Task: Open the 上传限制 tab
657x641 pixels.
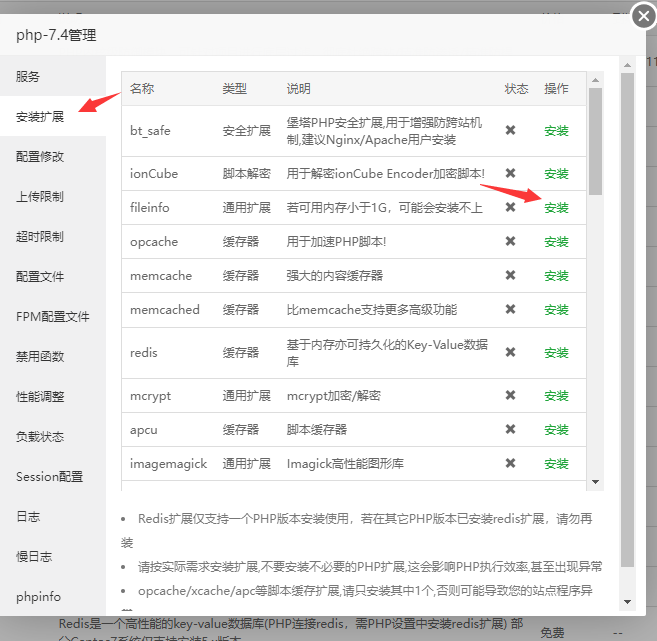Action: click(53, 196)
